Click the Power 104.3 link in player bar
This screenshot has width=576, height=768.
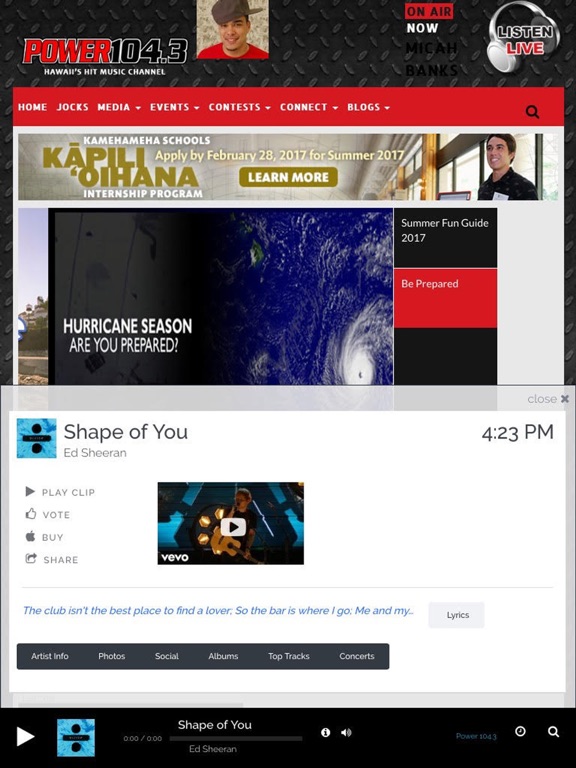coord(476,736)
